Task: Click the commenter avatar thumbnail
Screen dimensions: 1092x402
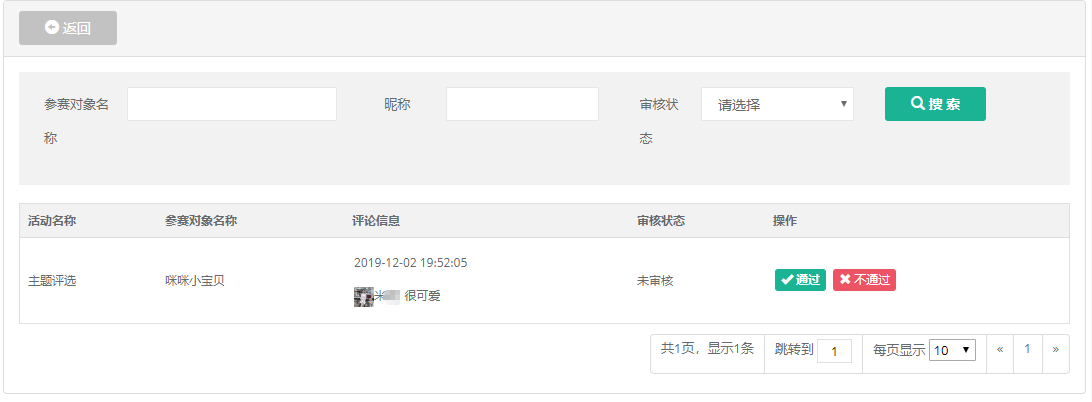Action: [x=364, y=297]
